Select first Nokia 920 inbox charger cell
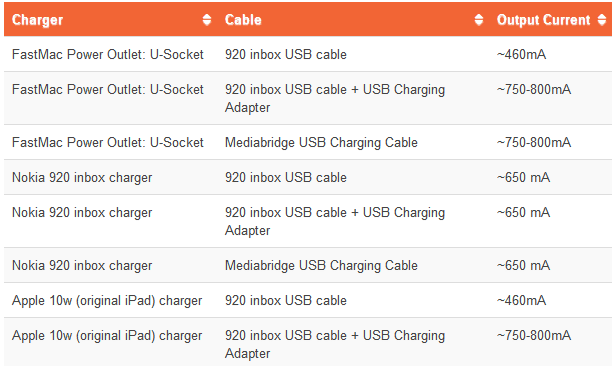 pyautogui.click(x=82, y=178)
